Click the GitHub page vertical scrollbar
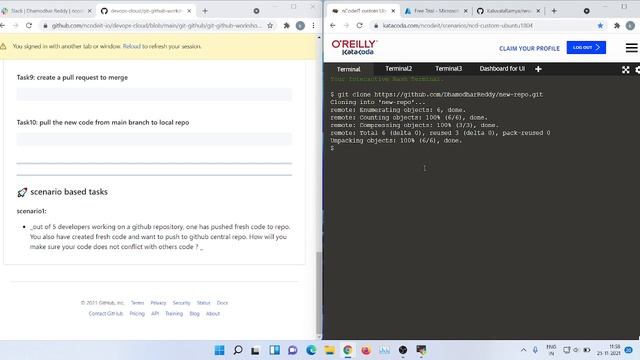Viewport: 640px width, 360px height. [x=319, y=292]
